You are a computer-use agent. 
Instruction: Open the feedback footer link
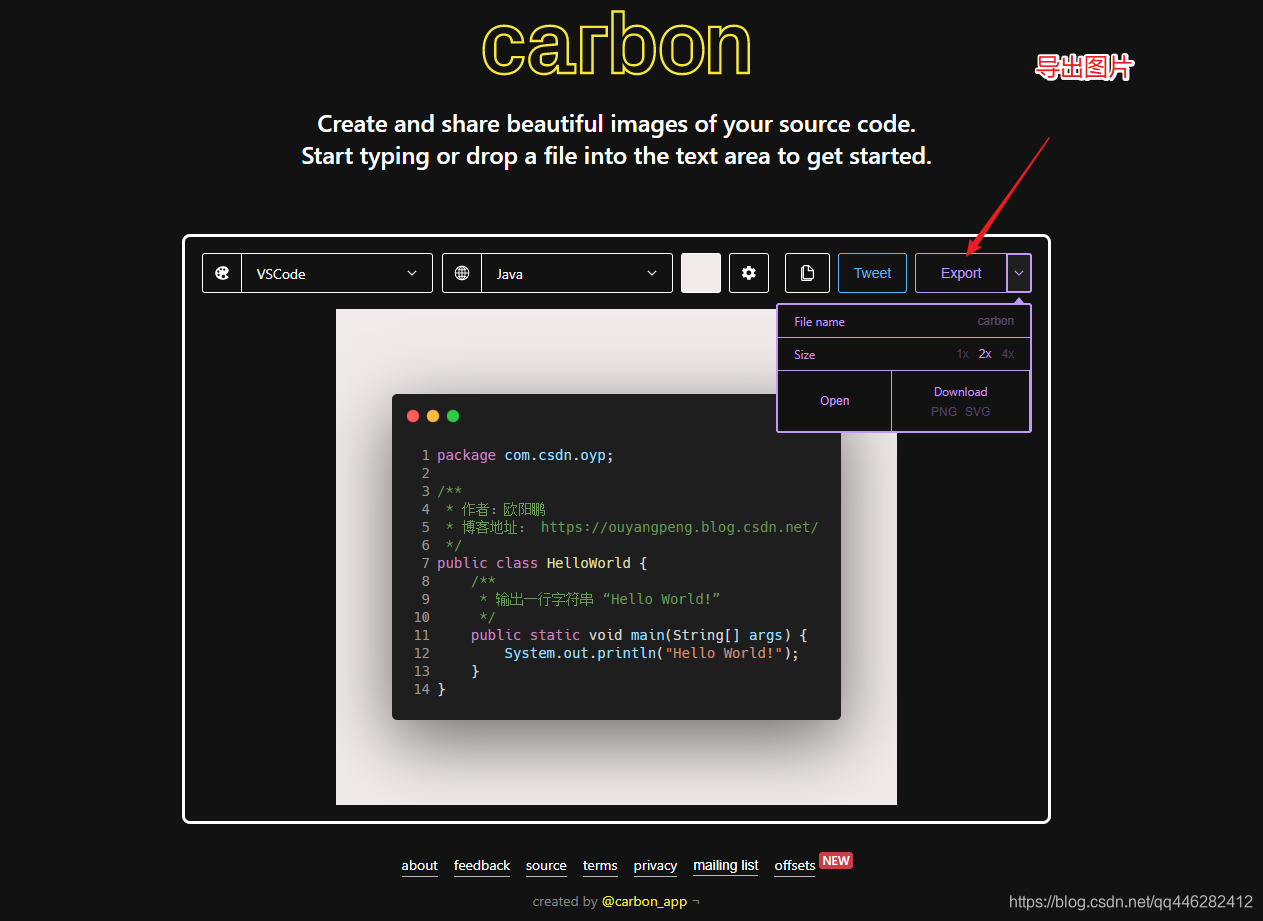pyautogui.click(x=482, y=866)
